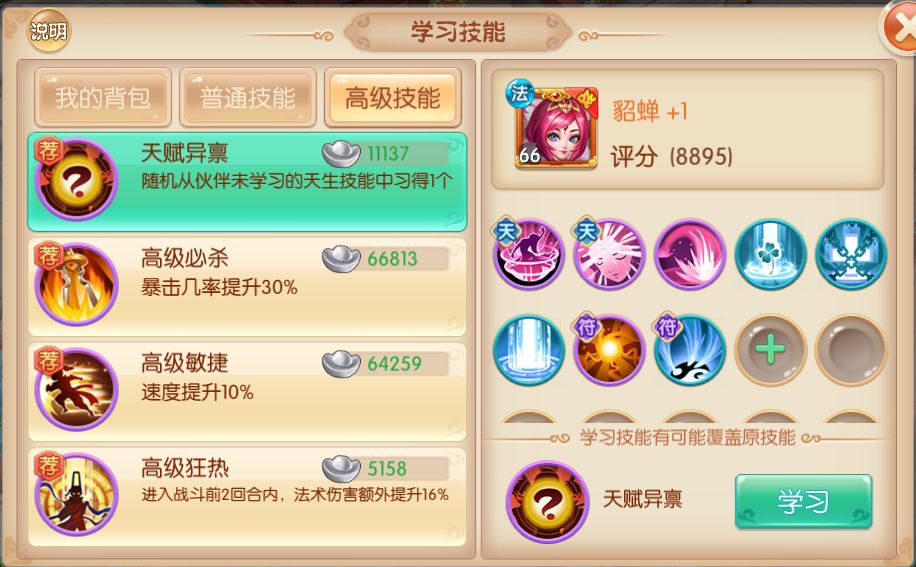916x567 pixels.
Task: Click 貂蝉 character portrait
Action: tap(556, 128)
